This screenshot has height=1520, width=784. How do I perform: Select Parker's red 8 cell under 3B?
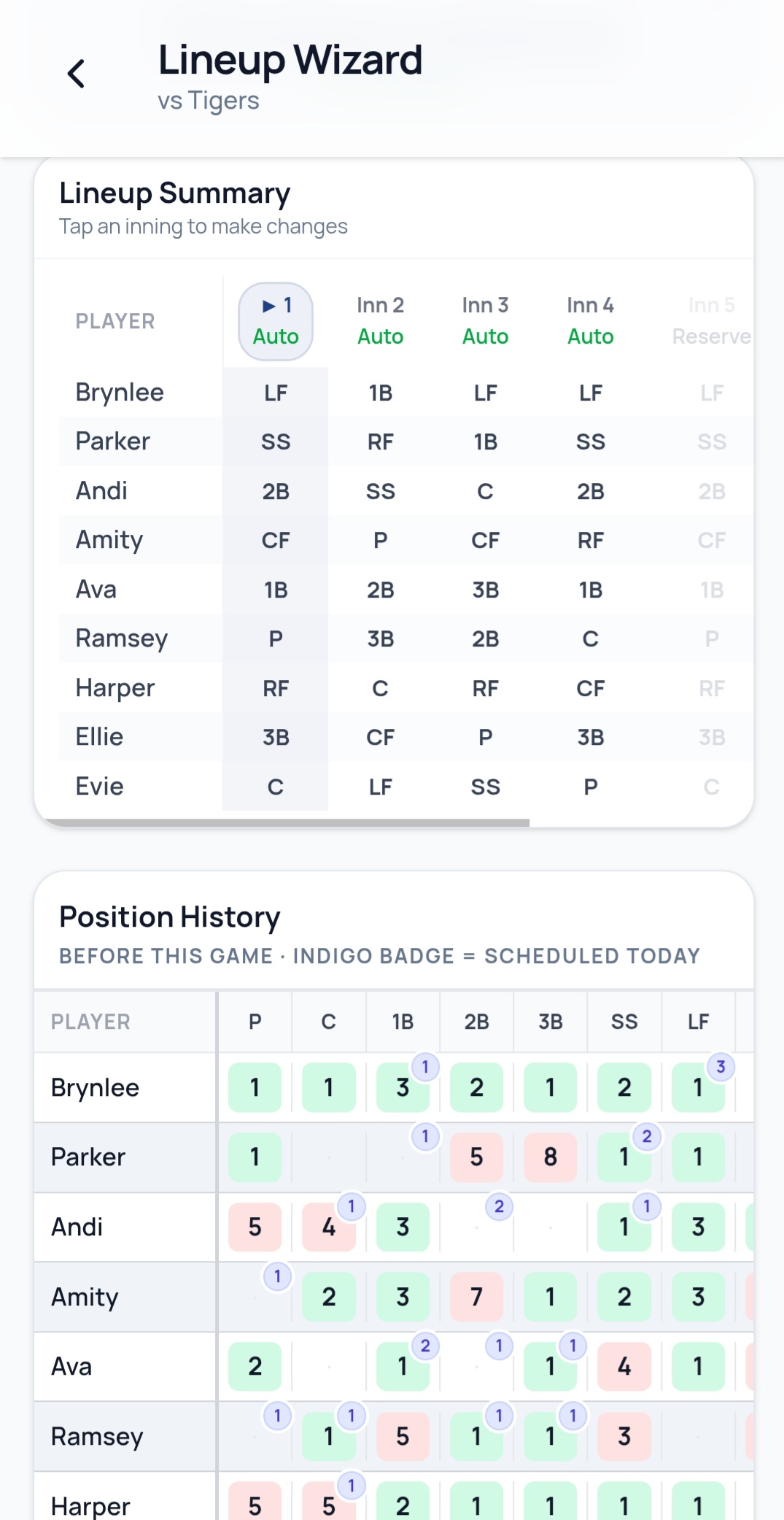click(551, 1157)
